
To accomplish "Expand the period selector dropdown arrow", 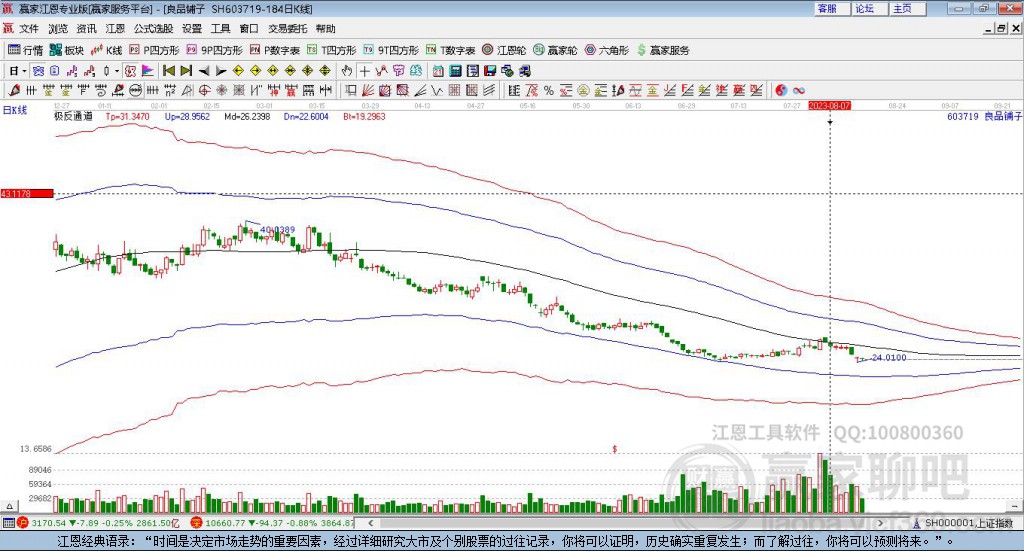I will pos(24,71).
